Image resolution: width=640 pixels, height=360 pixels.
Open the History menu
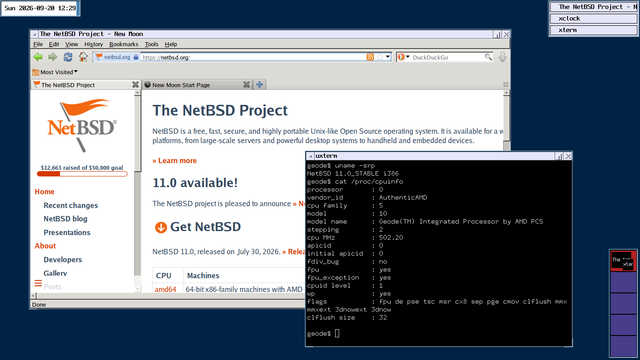[93, 44]
